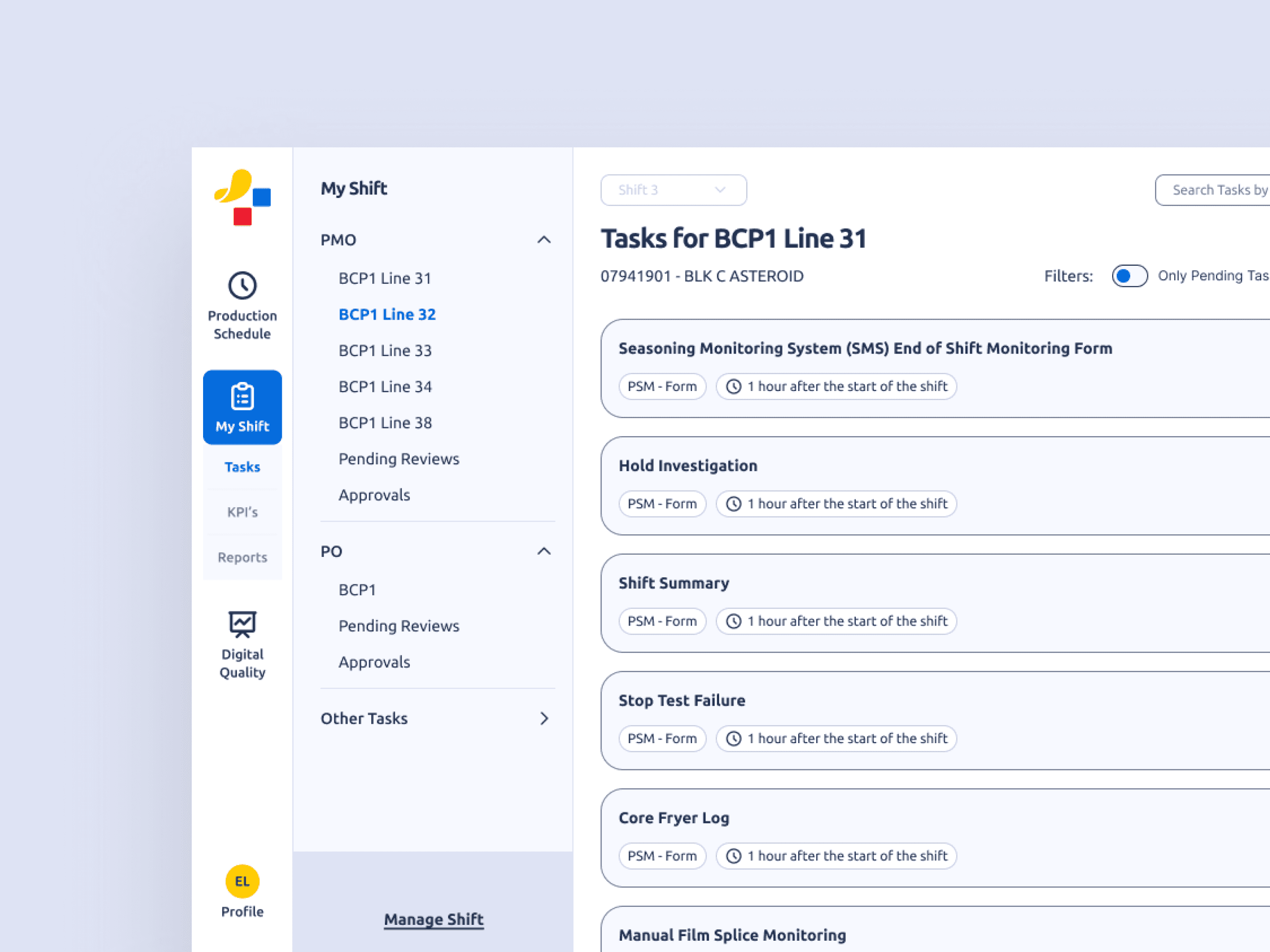Open Pending Reviews under PMO
Viewport: 1270px width, 952px height.
click(x=398, y=459)
